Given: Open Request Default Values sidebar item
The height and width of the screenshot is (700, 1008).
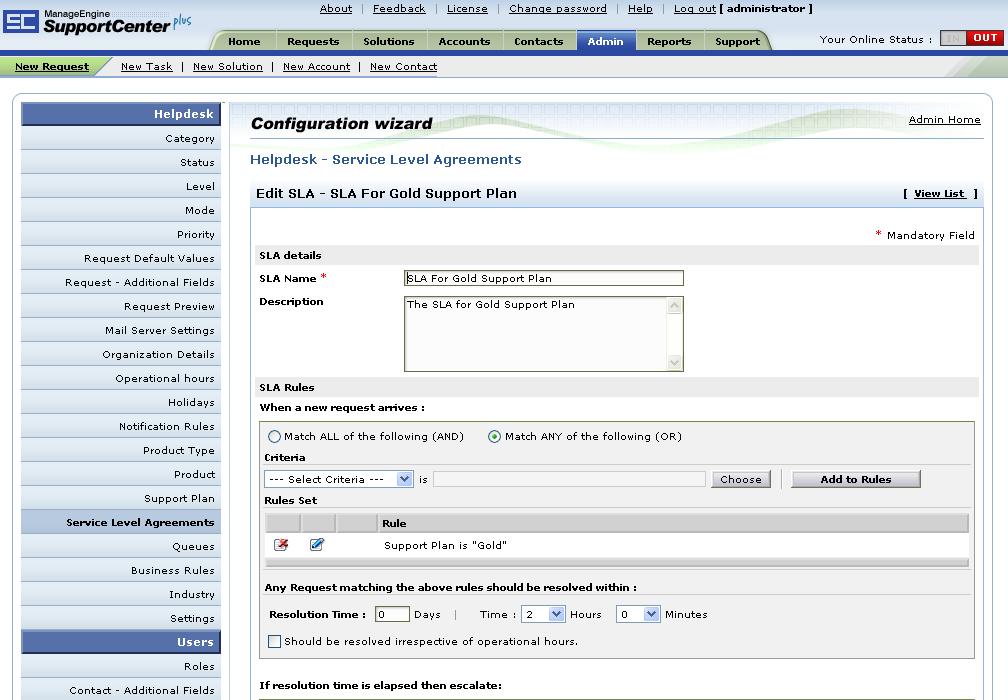Looking at the screenshot, I should pyautogui.click(x=121, y=258).
